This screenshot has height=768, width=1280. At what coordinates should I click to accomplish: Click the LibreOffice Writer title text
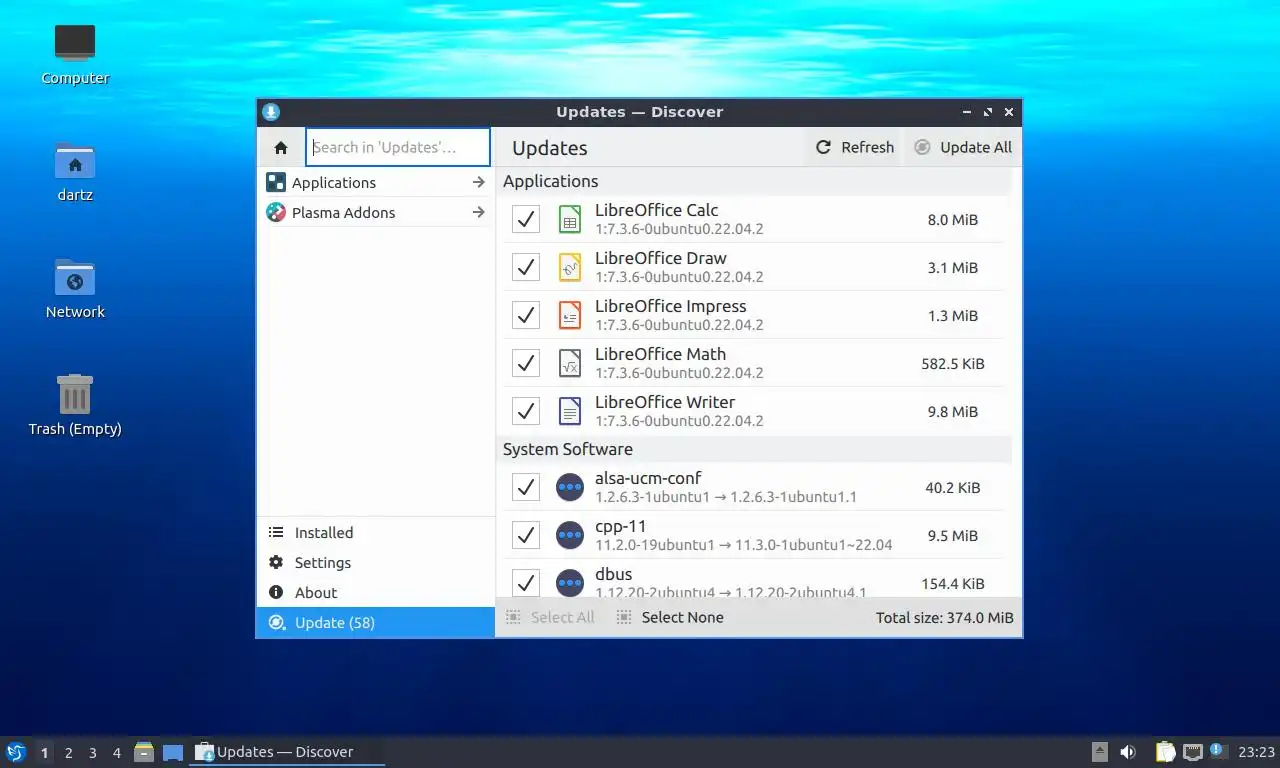[665, 402]
